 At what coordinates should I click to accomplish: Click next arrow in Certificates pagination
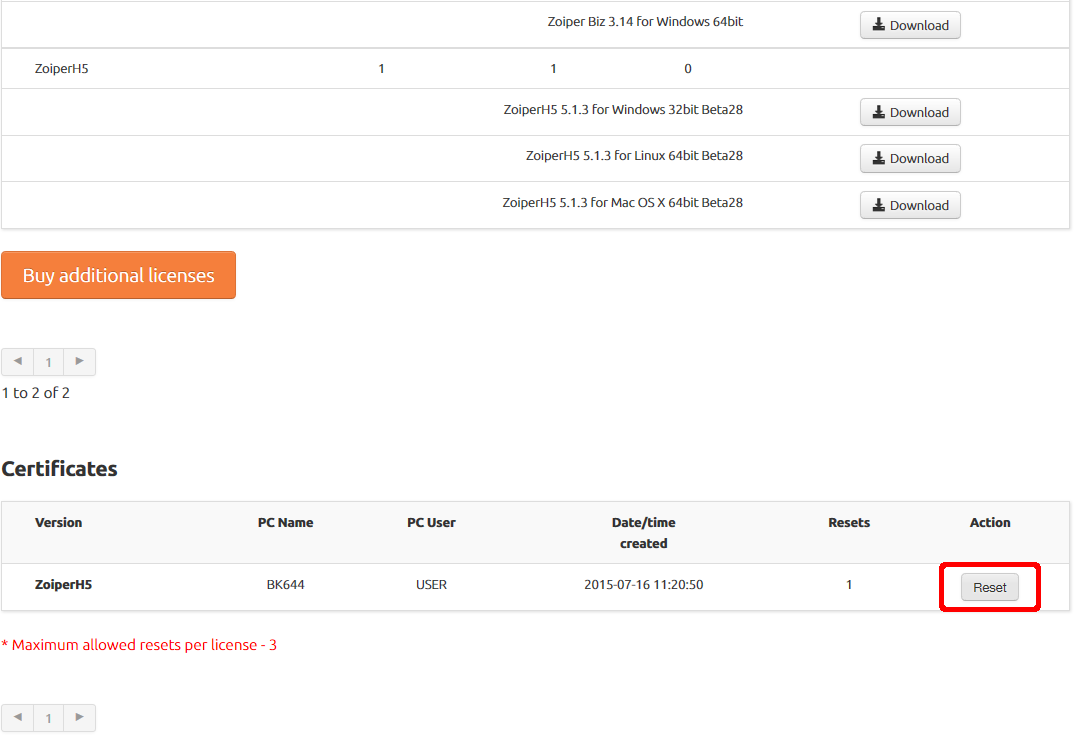(80, 717)
